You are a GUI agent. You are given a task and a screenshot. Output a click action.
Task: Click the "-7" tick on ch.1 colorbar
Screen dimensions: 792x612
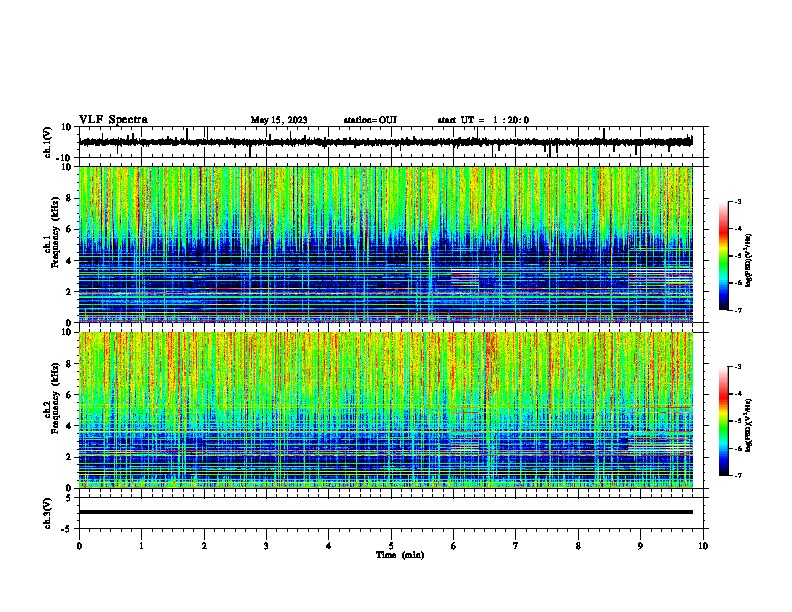pos(738,310)
